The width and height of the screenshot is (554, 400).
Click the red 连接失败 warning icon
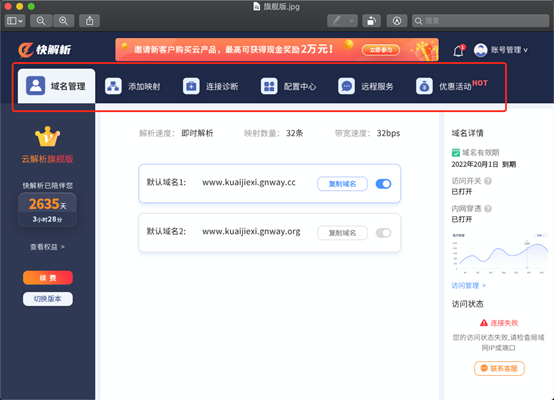[484, 323]
